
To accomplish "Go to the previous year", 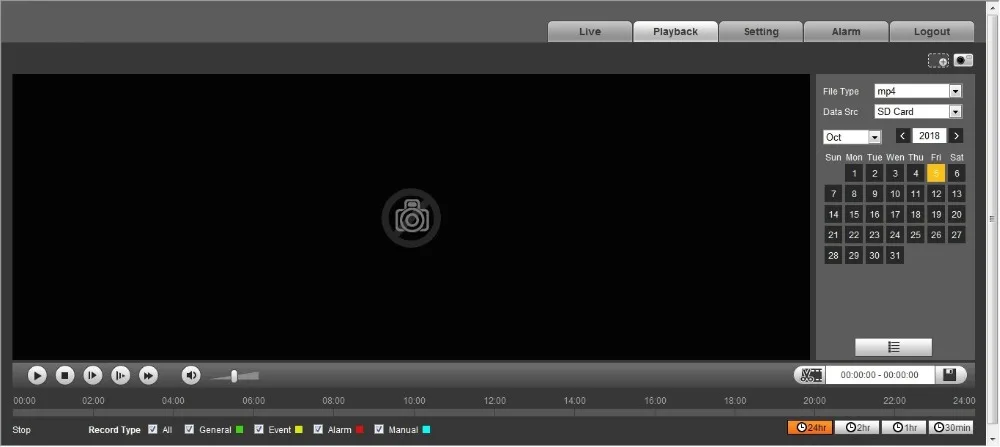I will pos(903,136).
